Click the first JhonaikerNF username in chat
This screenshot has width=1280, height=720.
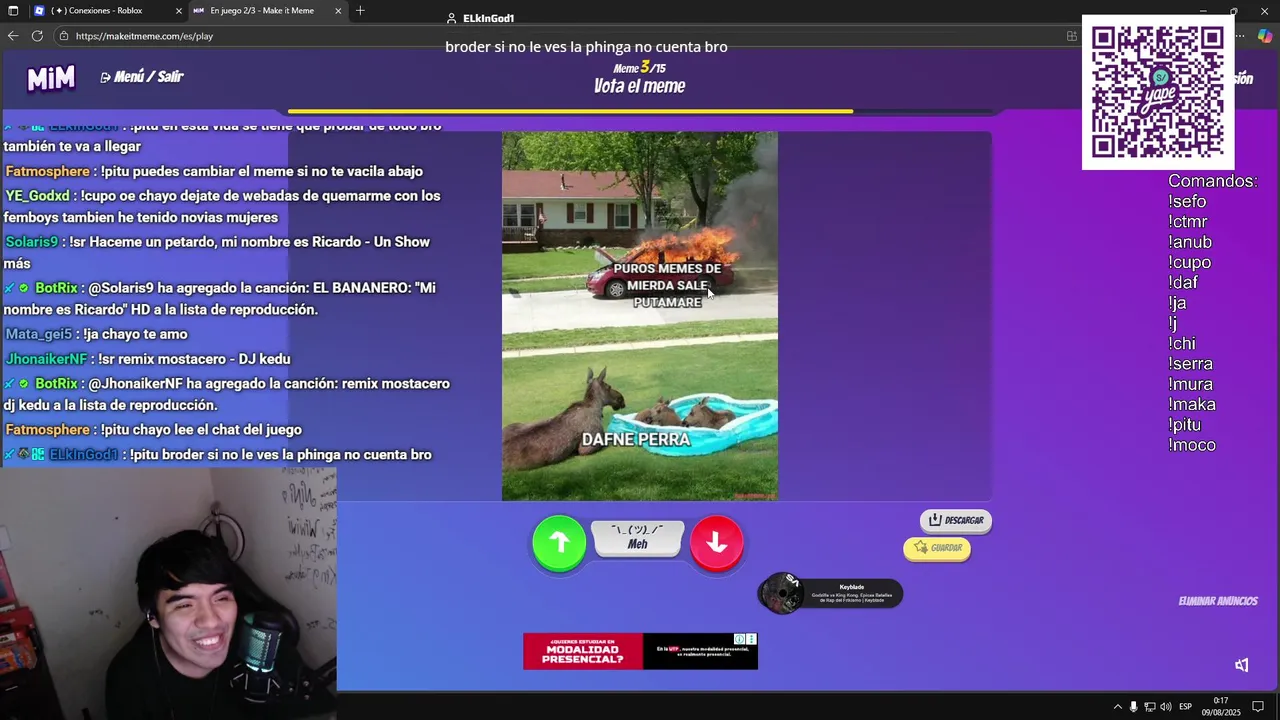[x=46, y=359]
